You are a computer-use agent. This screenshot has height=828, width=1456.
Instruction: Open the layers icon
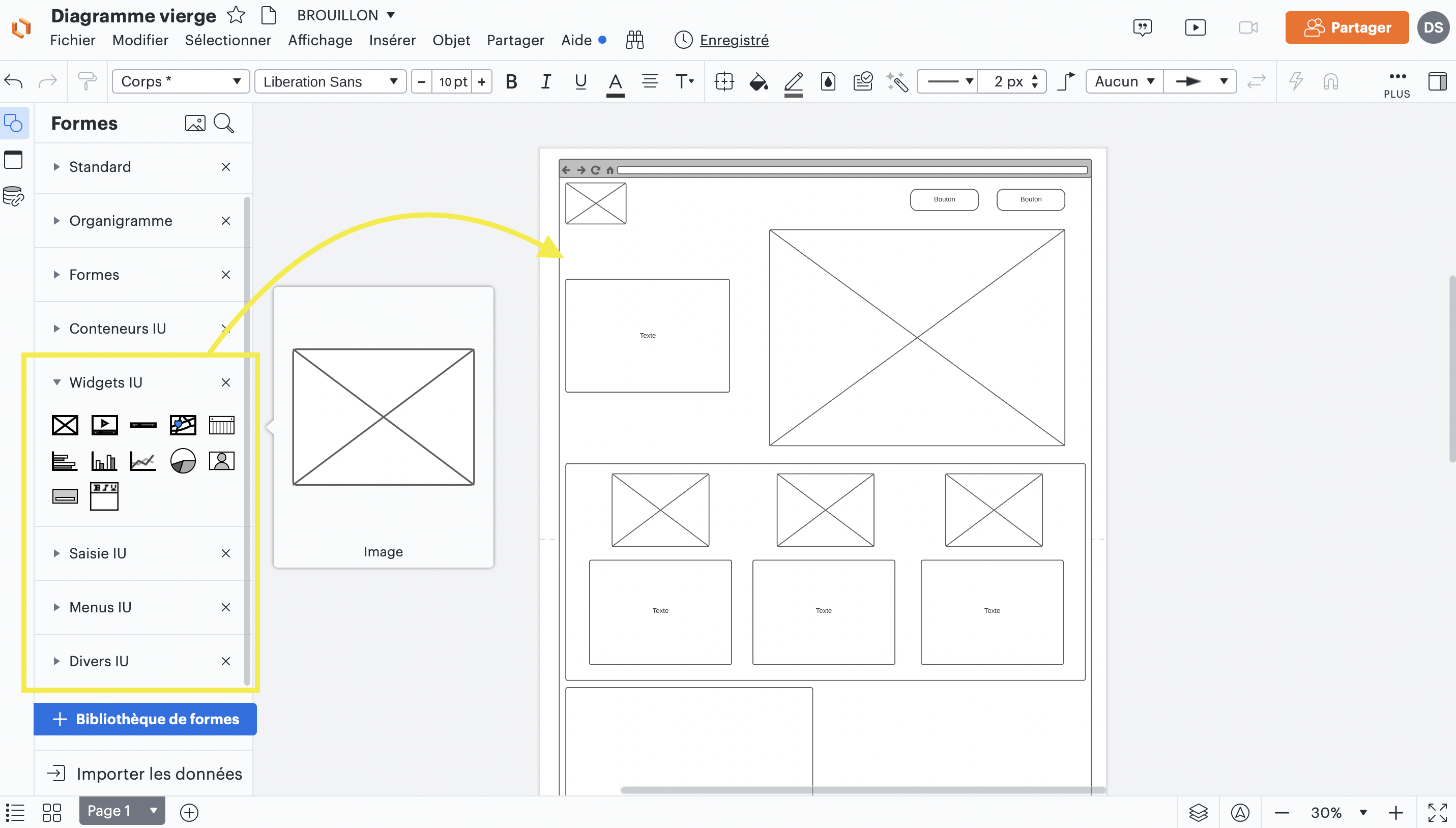click(x=1199, y=813)
